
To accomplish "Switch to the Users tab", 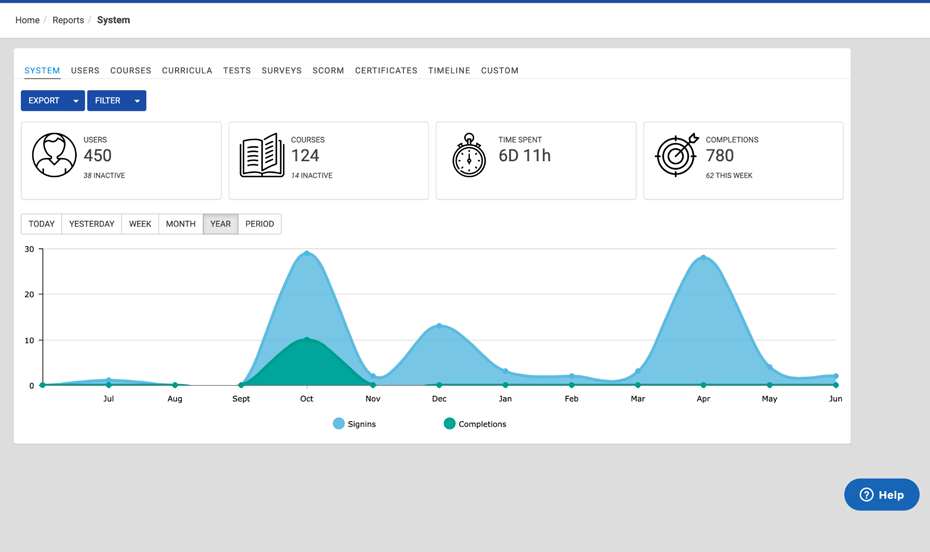I will [x=85, y=71].
